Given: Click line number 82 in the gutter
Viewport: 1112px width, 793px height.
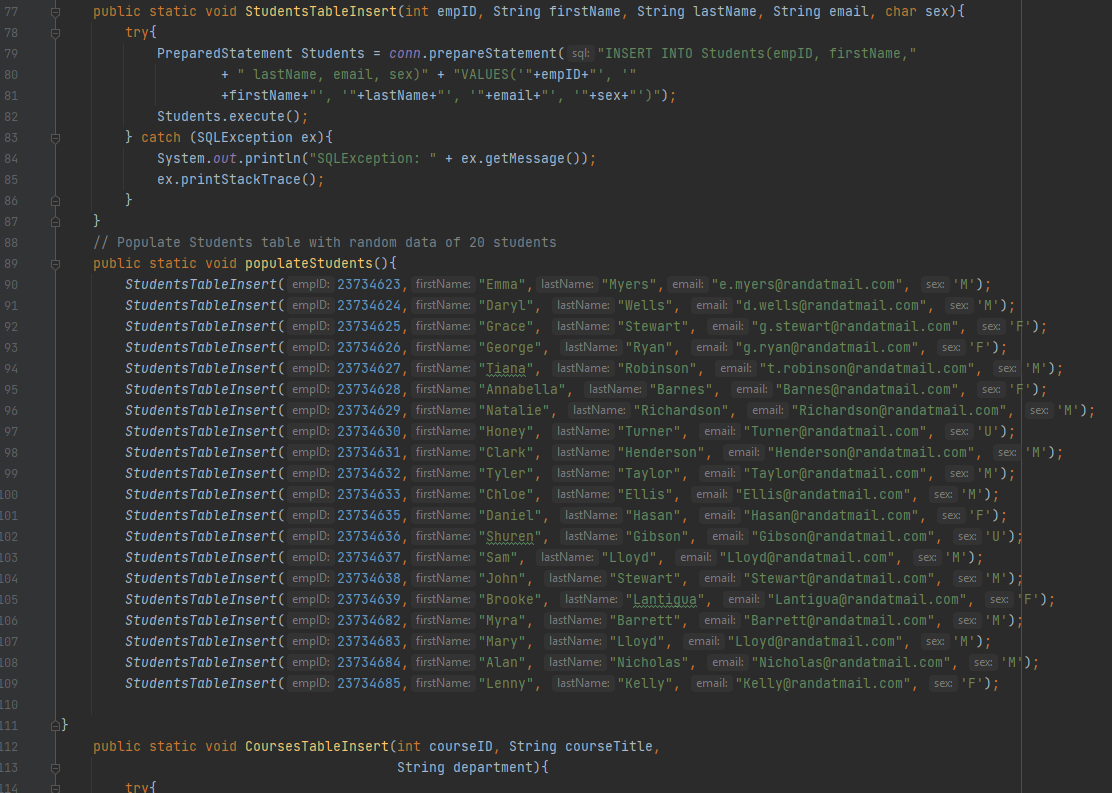Looking at the screenshot, I should pos(11,116).
